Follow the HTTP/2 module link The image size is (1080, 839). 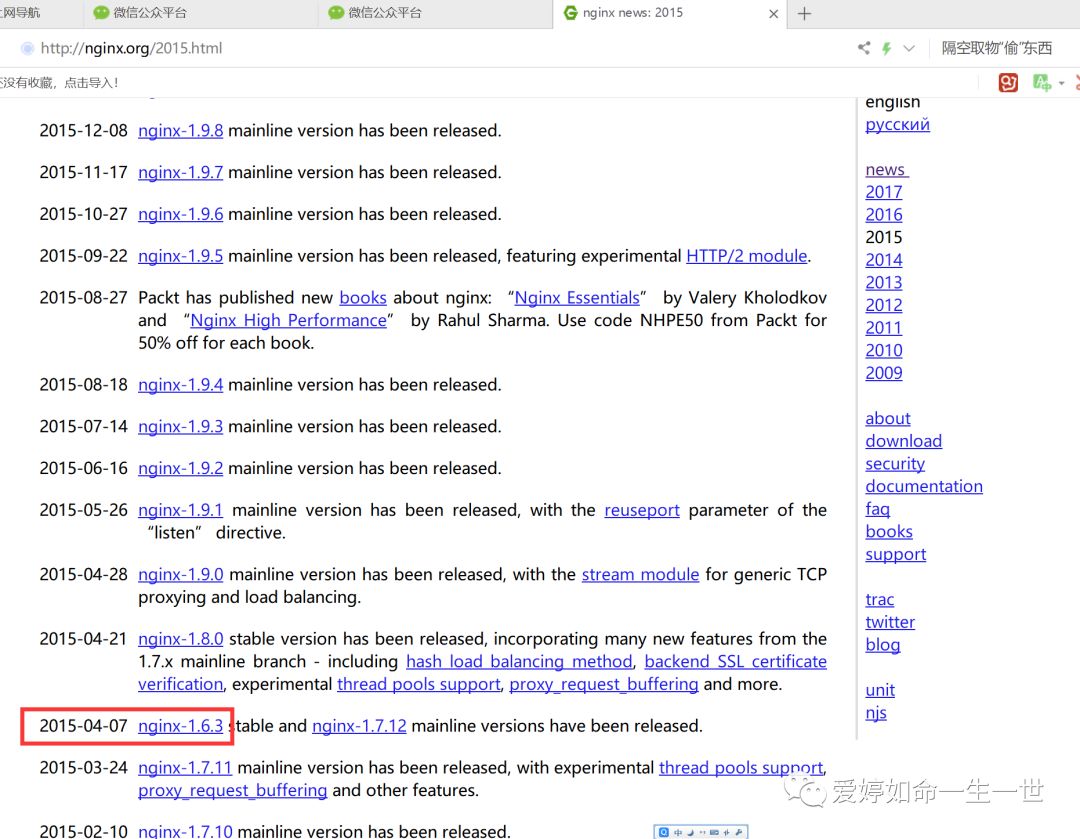(747, 256)
